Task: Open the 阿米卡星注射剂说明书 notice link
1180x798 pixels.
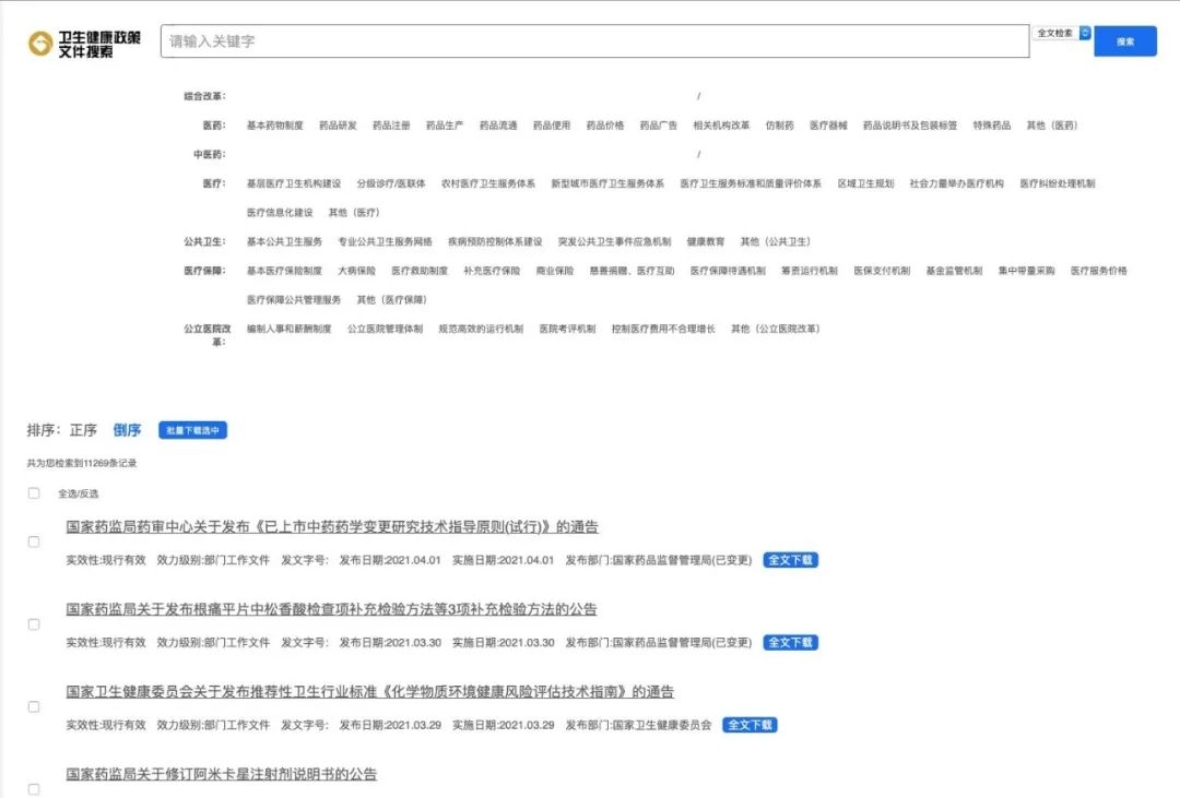Action: pyautogui.click(x=221, y=774)
